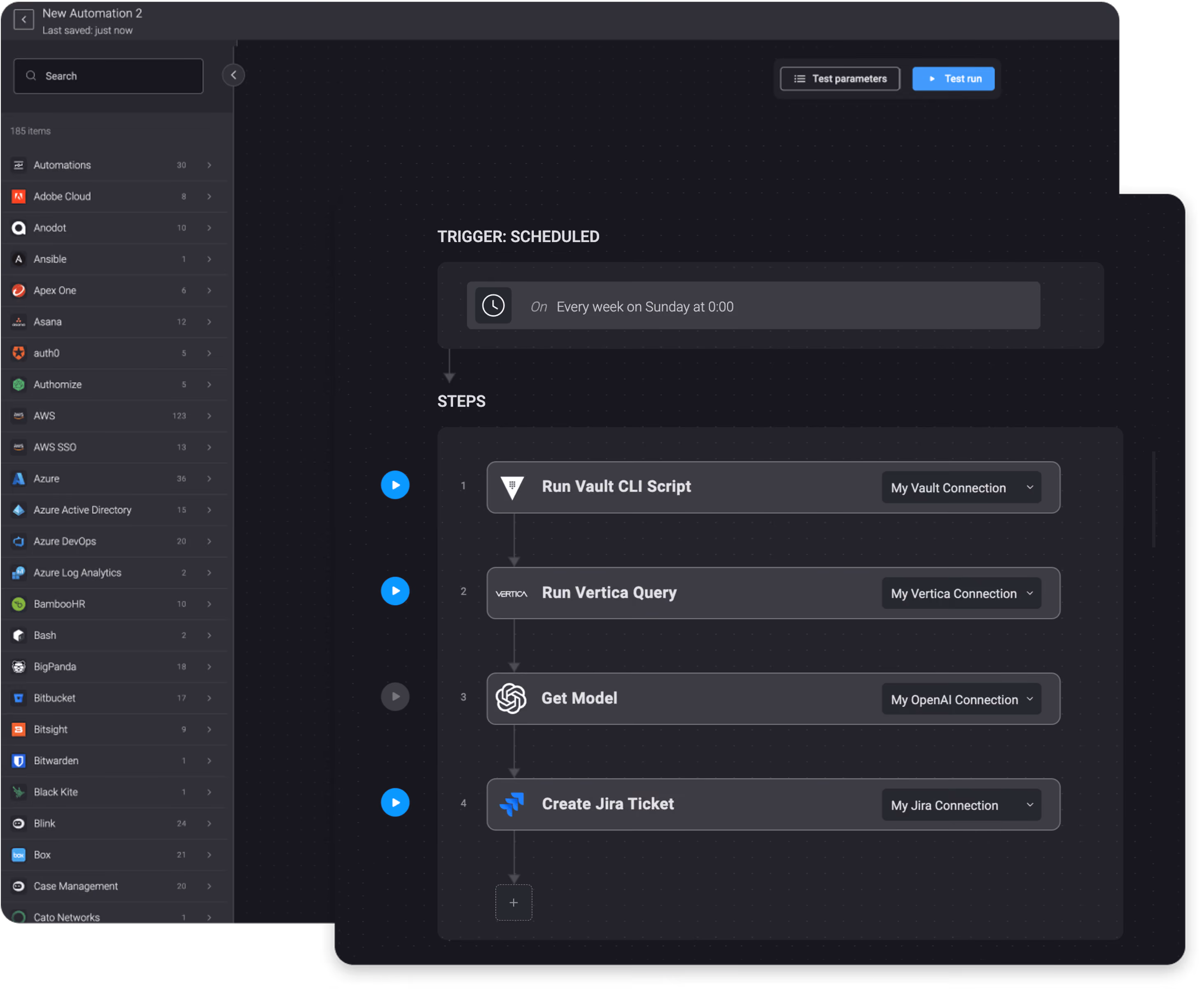Expand the Black Kite chevron
The image size is (1204, 989).
210,792
